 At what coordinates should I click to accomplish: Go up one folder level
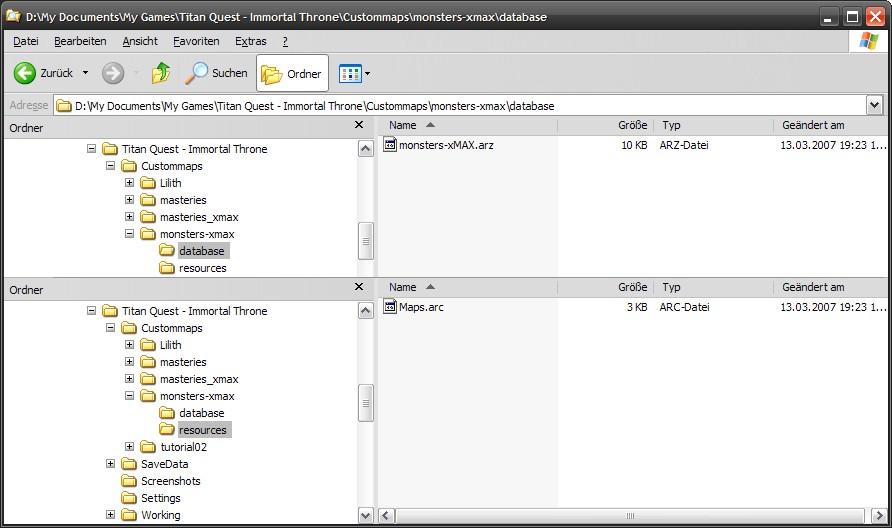click(161, 73)
